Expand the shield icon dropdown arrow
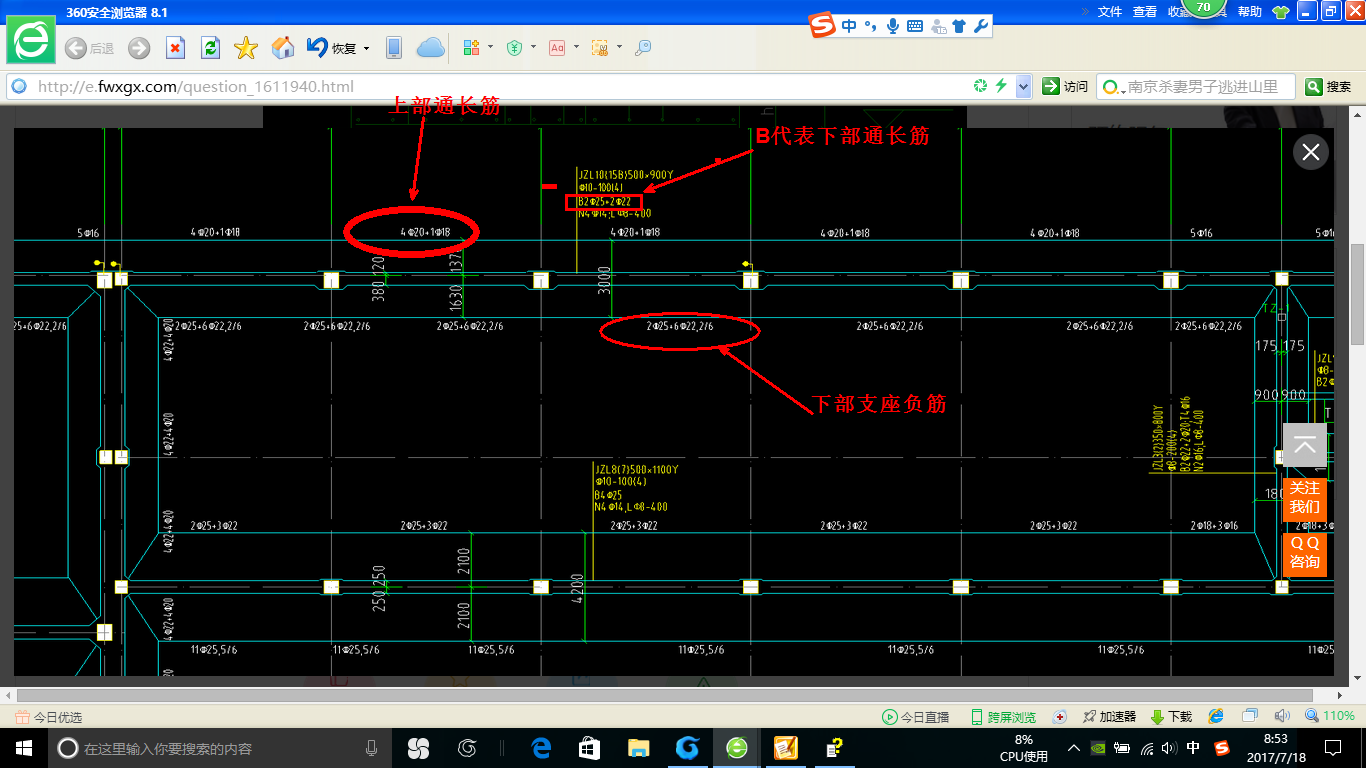The width and height of the screenshot is (1366, 768). click(533, 48)
